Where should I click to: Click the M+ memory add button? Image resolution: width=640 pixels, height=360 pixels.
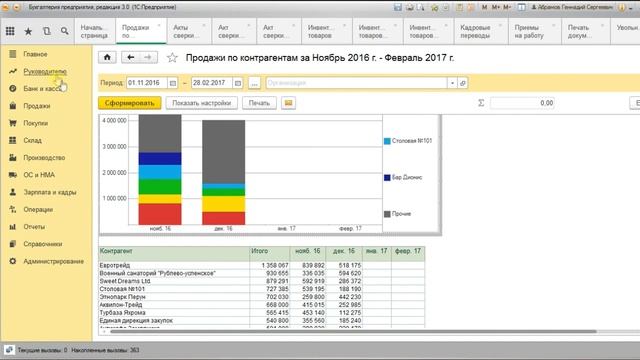tap(496, 7)
